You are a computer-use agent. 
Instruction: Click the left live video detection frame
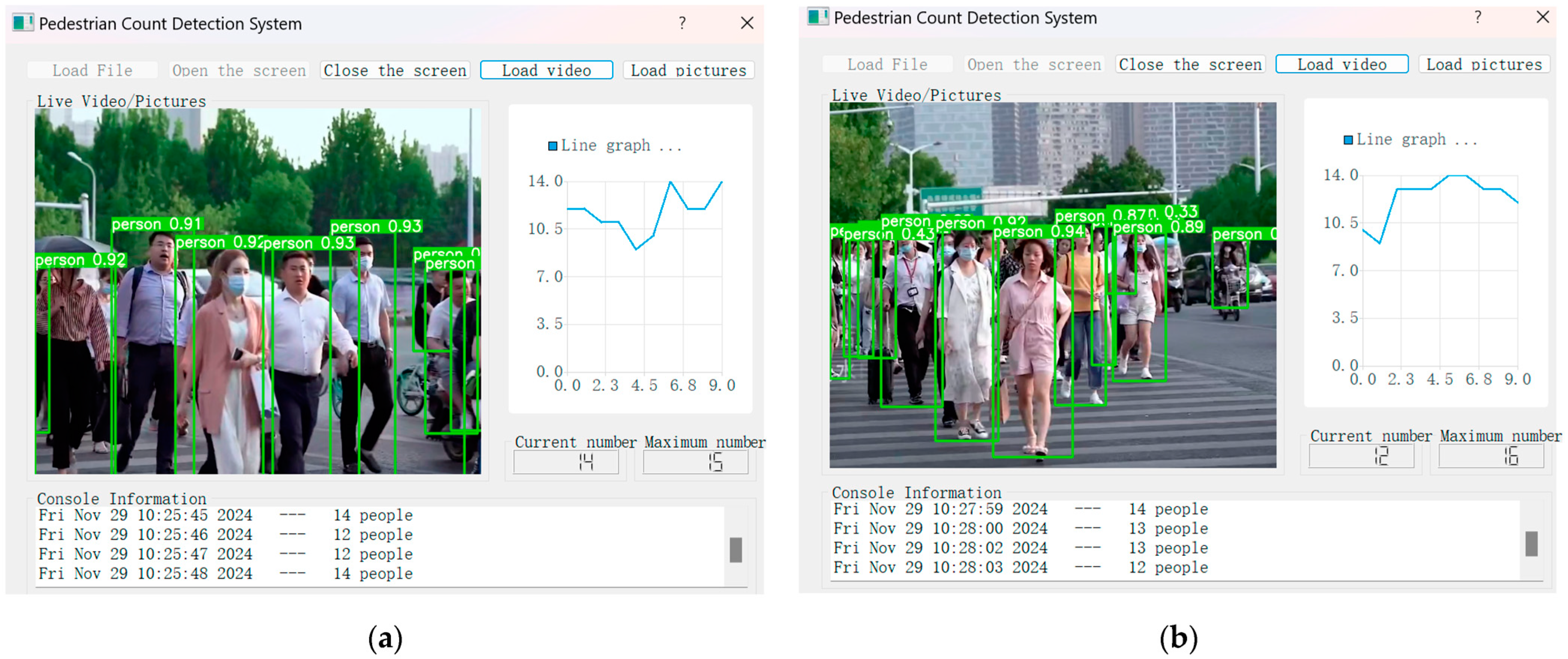coord(257,291)
